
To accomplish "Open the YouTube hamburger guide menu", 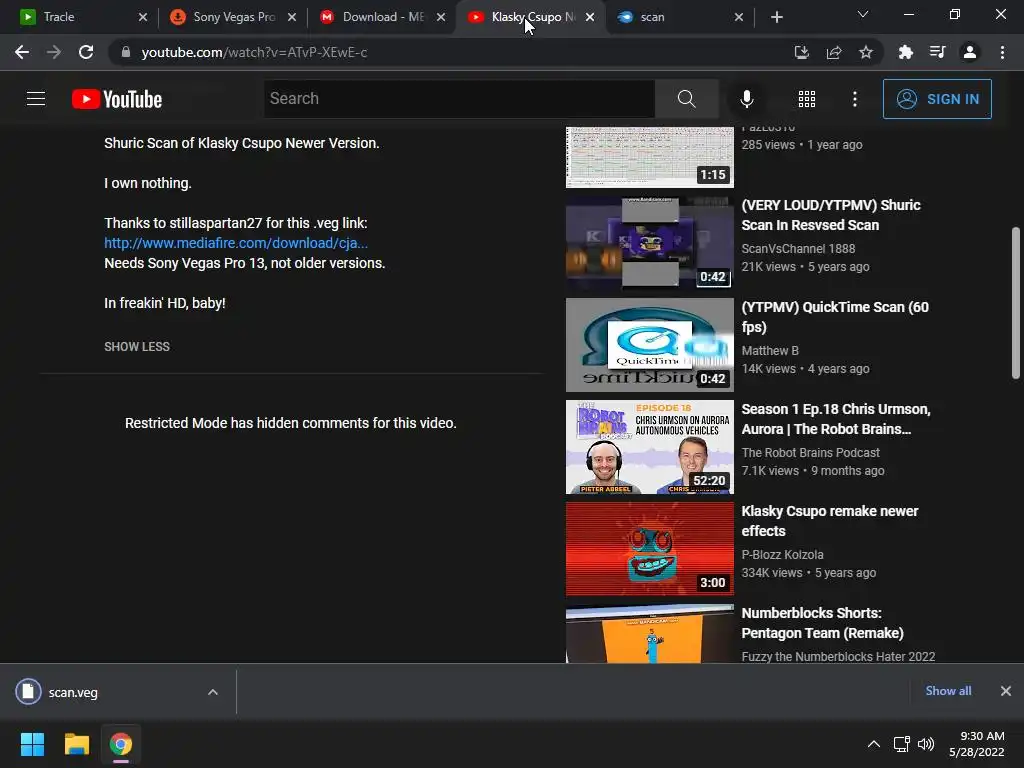I will tap(36, 99).
